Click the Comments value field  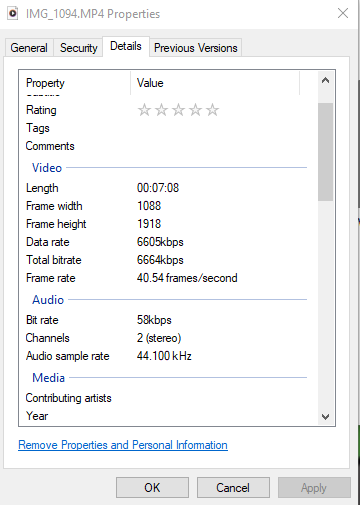tap(218, 146)
